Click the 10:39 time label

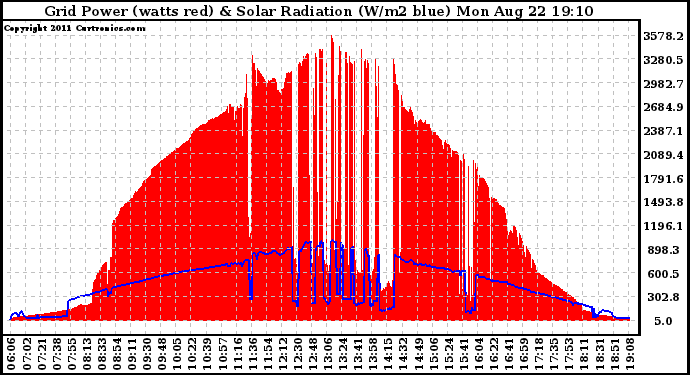207,354
